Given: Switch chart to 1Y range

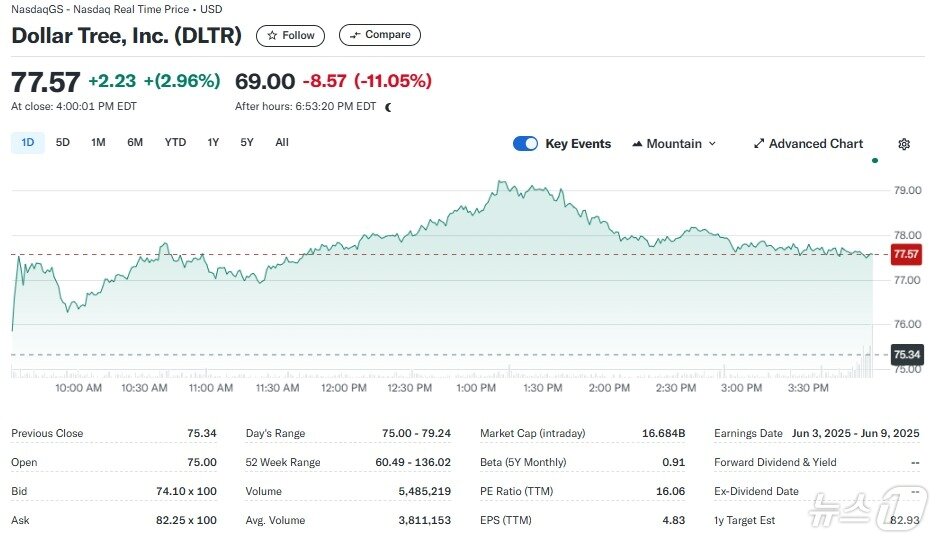Looking at the screenshot, I should [x=213, y=143].
